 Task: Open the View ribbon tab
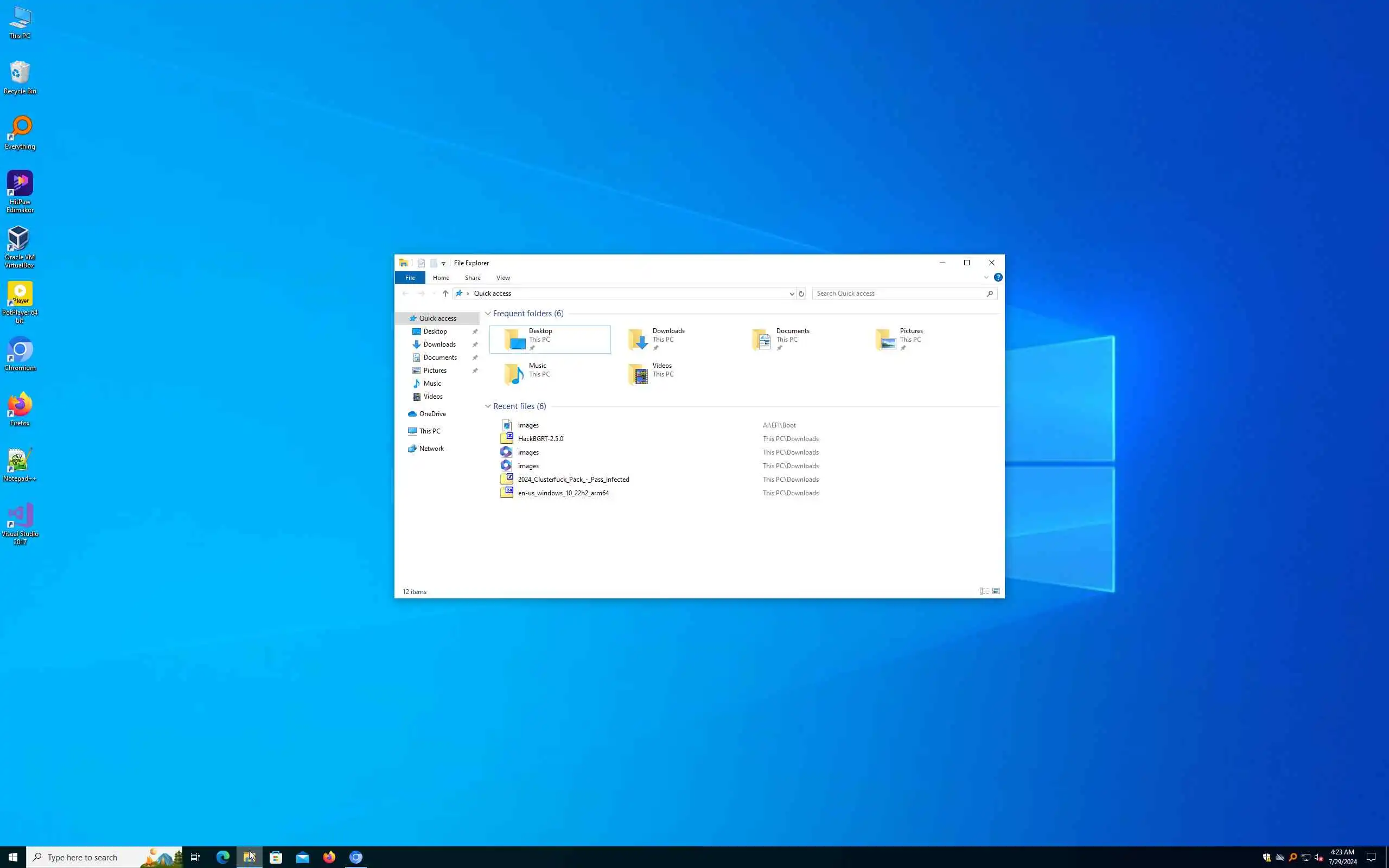(x=503, y=278)
